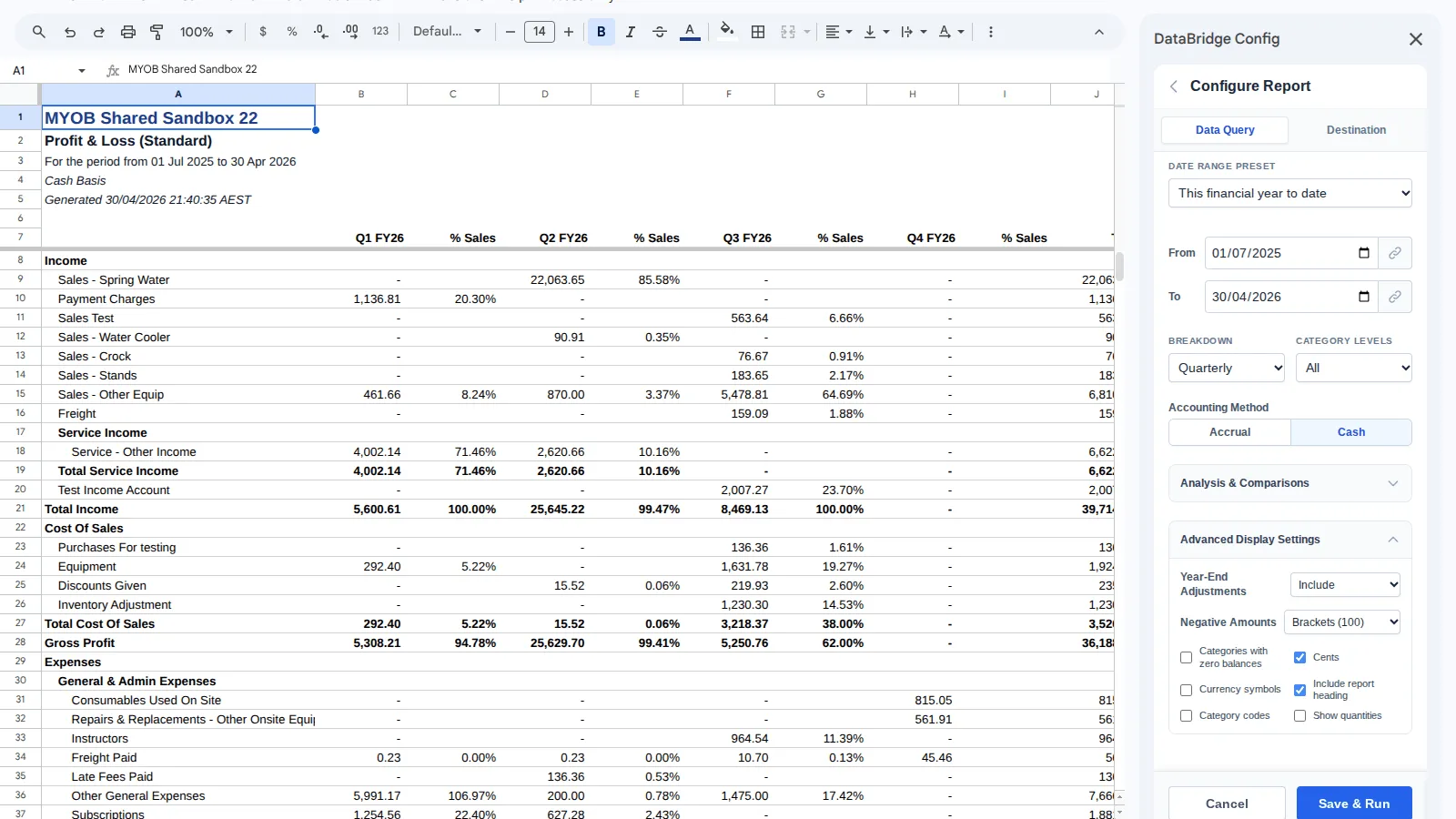Viewport: 1456px width, 819px height.
Task: Click the Gross Profit cell
Action: click(x=178, y=642)
